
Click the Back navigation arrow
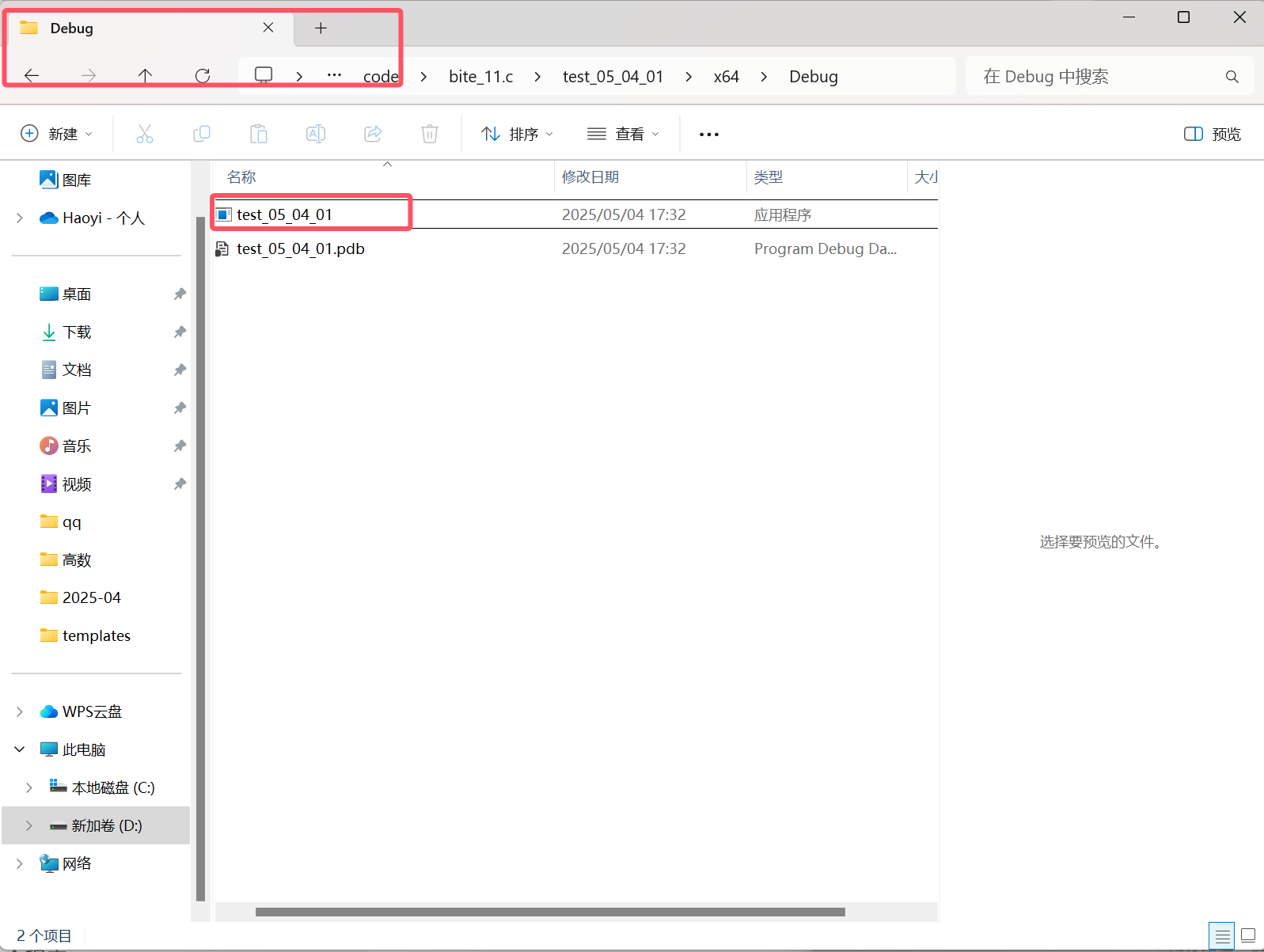coord(32,76)
